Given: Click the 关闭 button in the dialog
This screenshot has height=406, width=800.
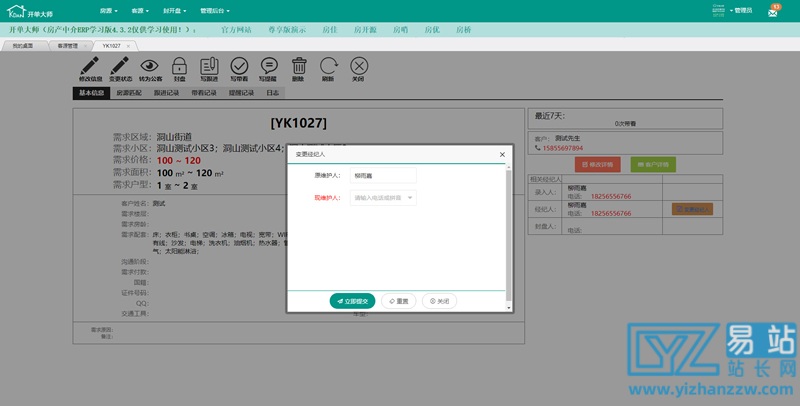Looking at the screenshot, I should pos(439,301).
